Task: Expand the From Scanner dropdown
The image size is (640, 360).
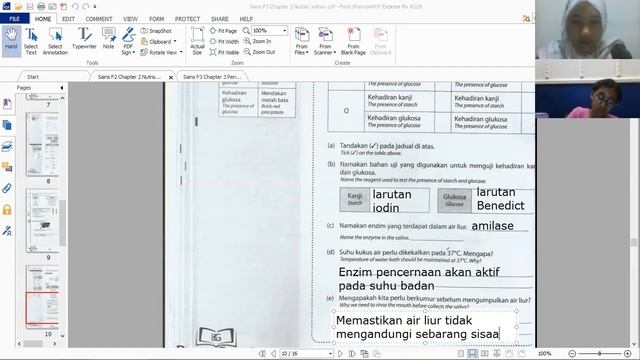Action: tap(325, 41)
